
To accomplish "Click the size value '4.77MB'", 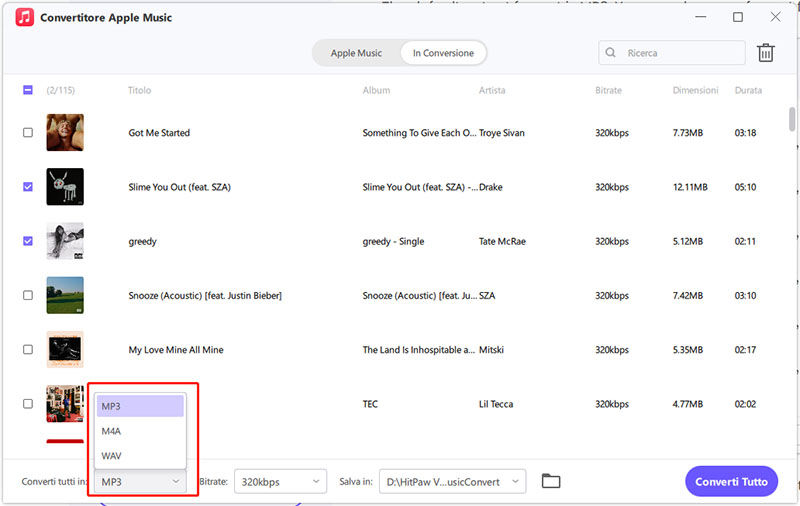I will coord(688,404).
